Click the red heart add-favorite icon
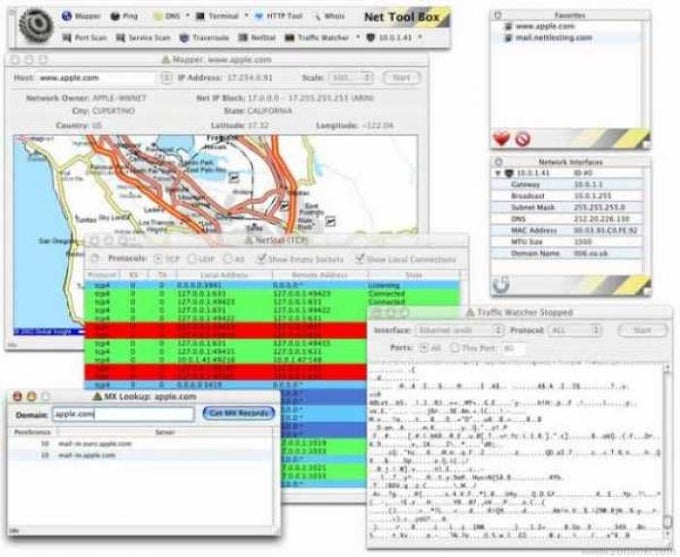The width and height of the screenshot is (680, 557). (501, 139)
